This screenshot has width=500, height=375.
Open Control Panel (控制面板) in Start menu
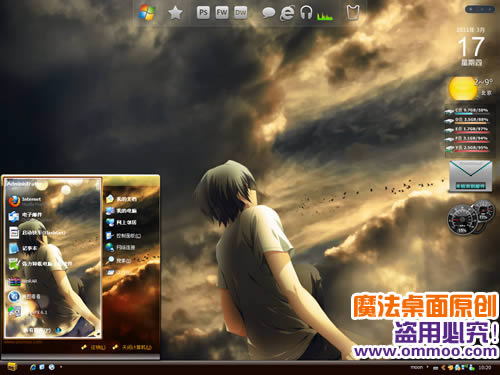123,235
